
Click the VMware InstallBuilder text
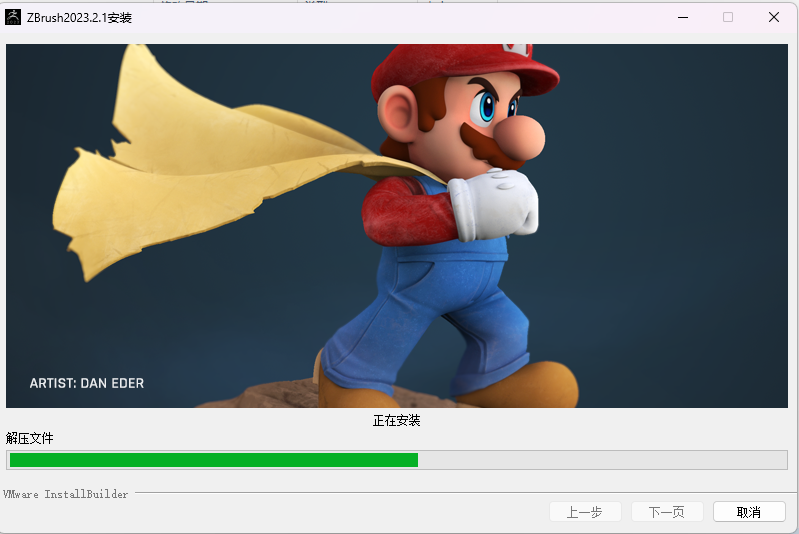click(65, 494)
